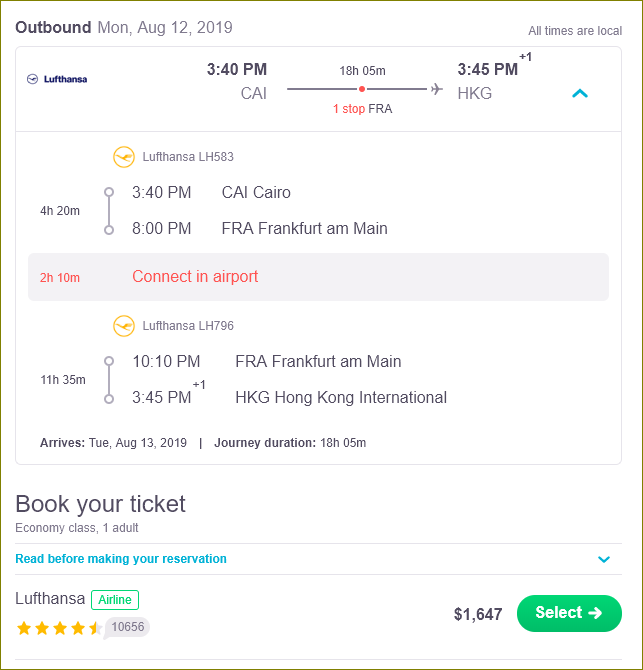Click the Lufthansa LH583 flight number

[x=188, y=157]
